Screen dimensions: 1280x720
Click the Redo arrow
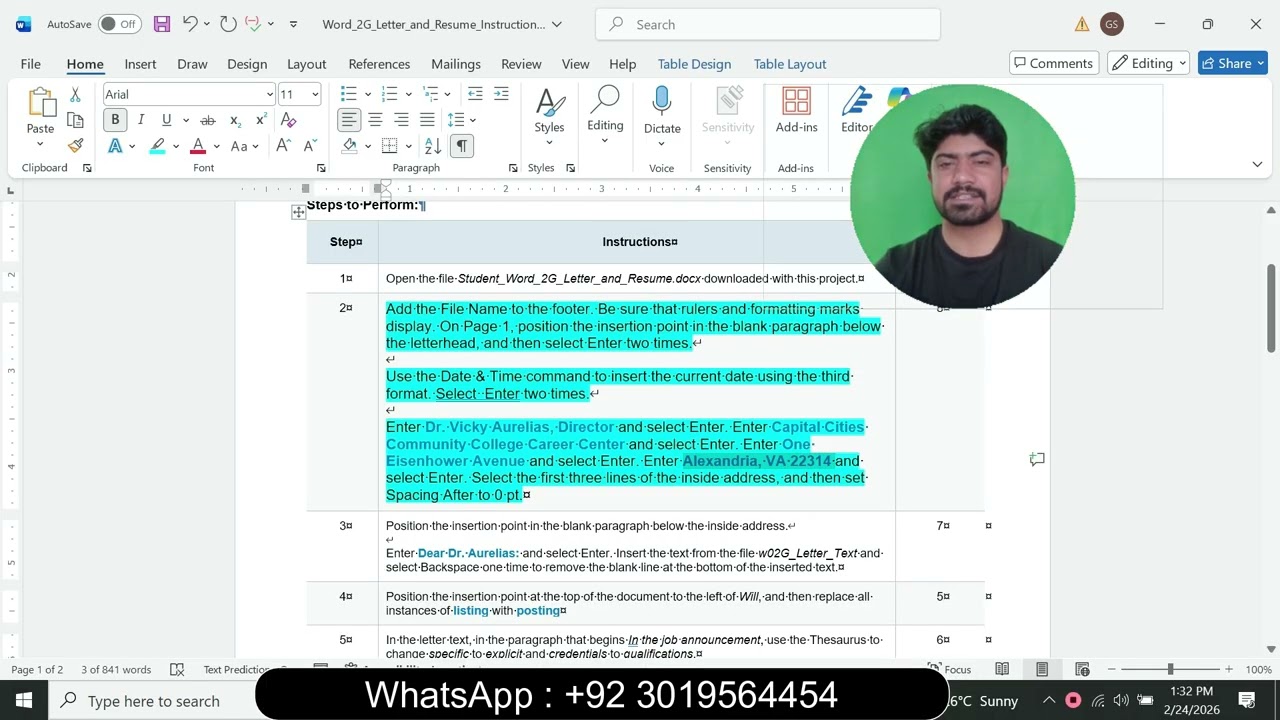tap(228, 24)
